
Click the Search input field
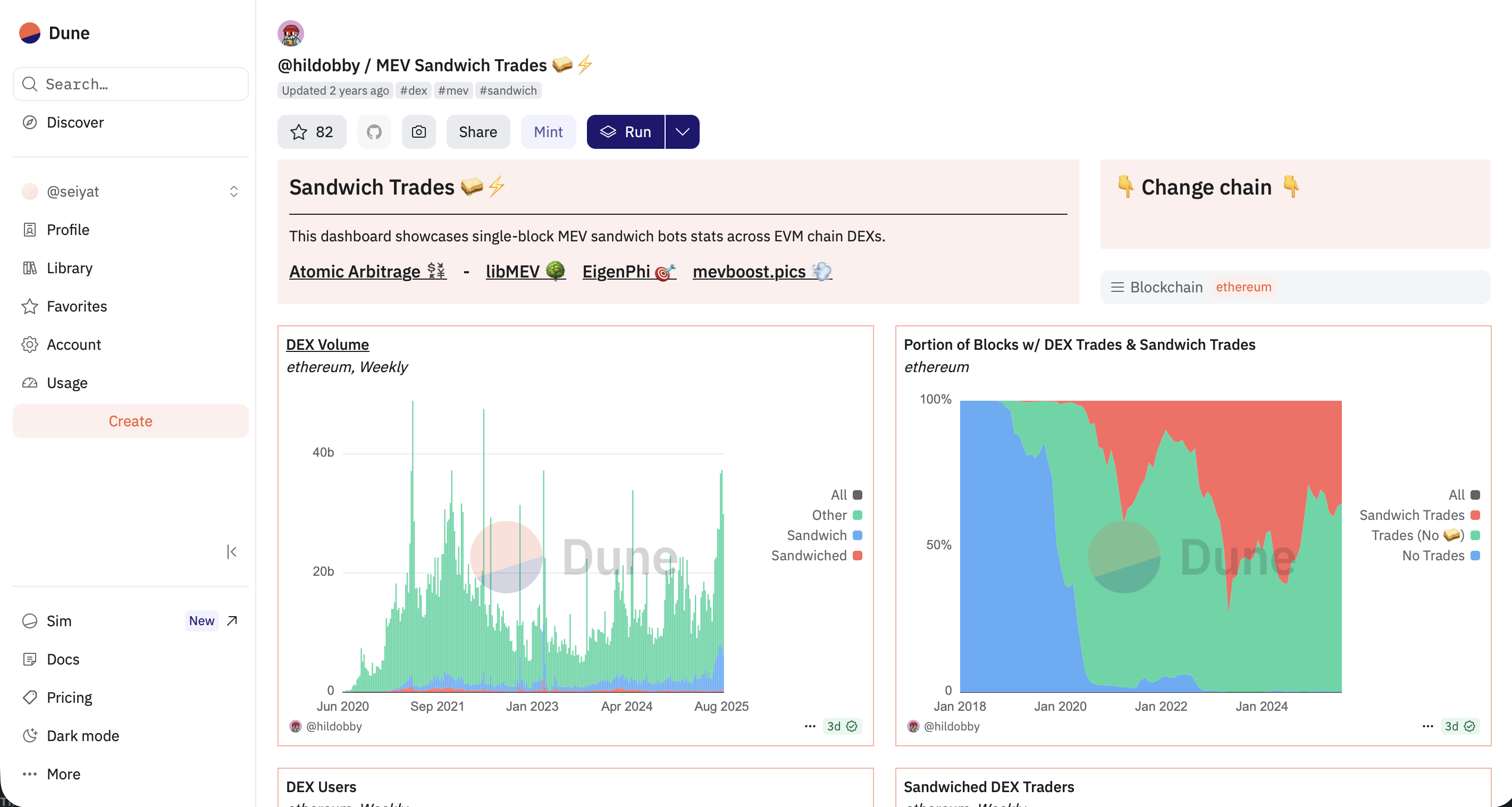coord(130,84)
